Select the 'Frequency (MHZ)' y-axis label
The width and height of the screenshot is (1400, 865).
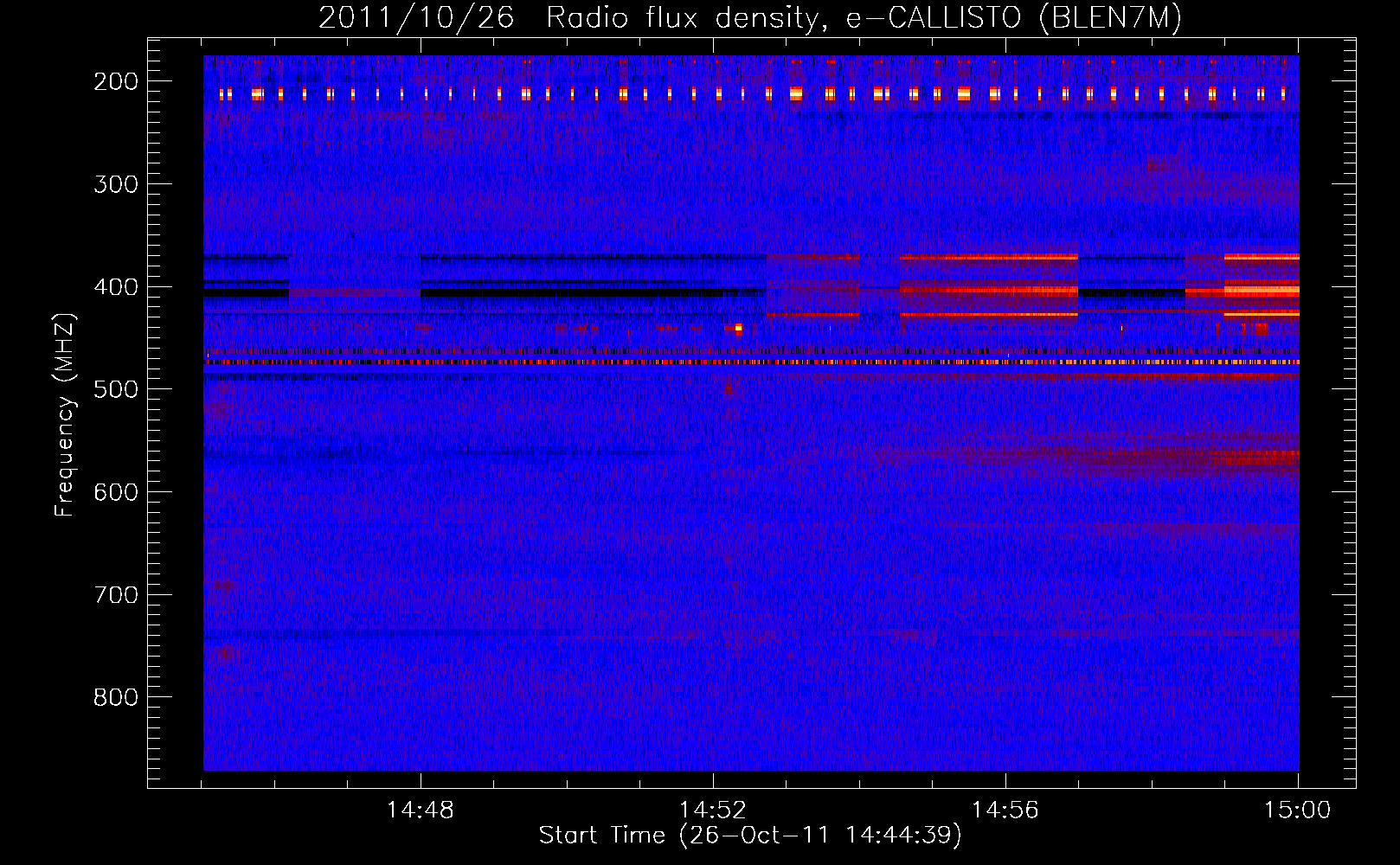64,414
